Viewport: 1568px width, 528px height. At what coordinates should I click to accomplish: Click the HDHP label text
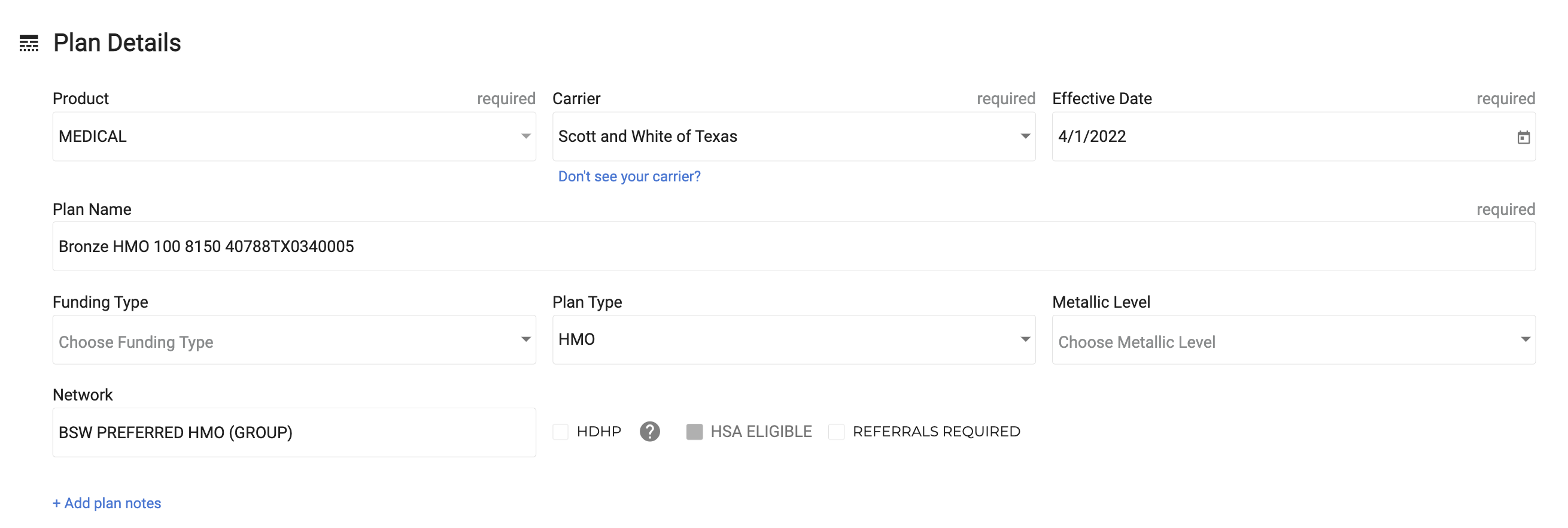(599, 432)
